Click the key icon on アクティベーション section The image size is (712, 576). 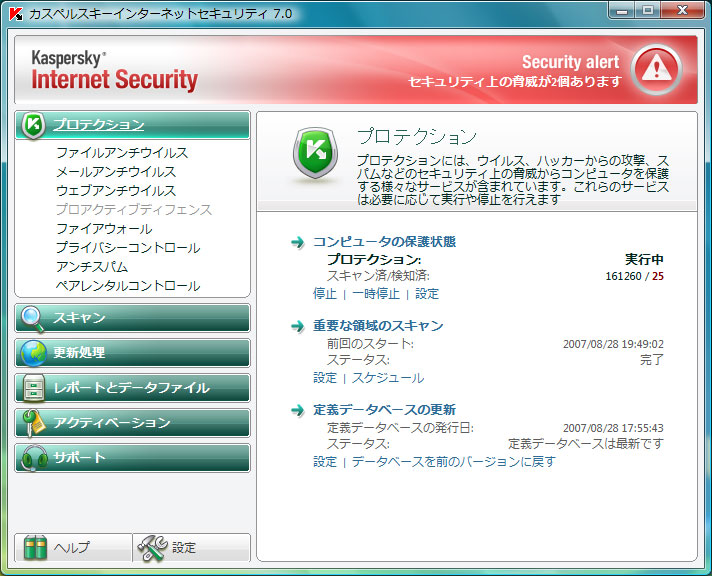[x=34, y=423]
